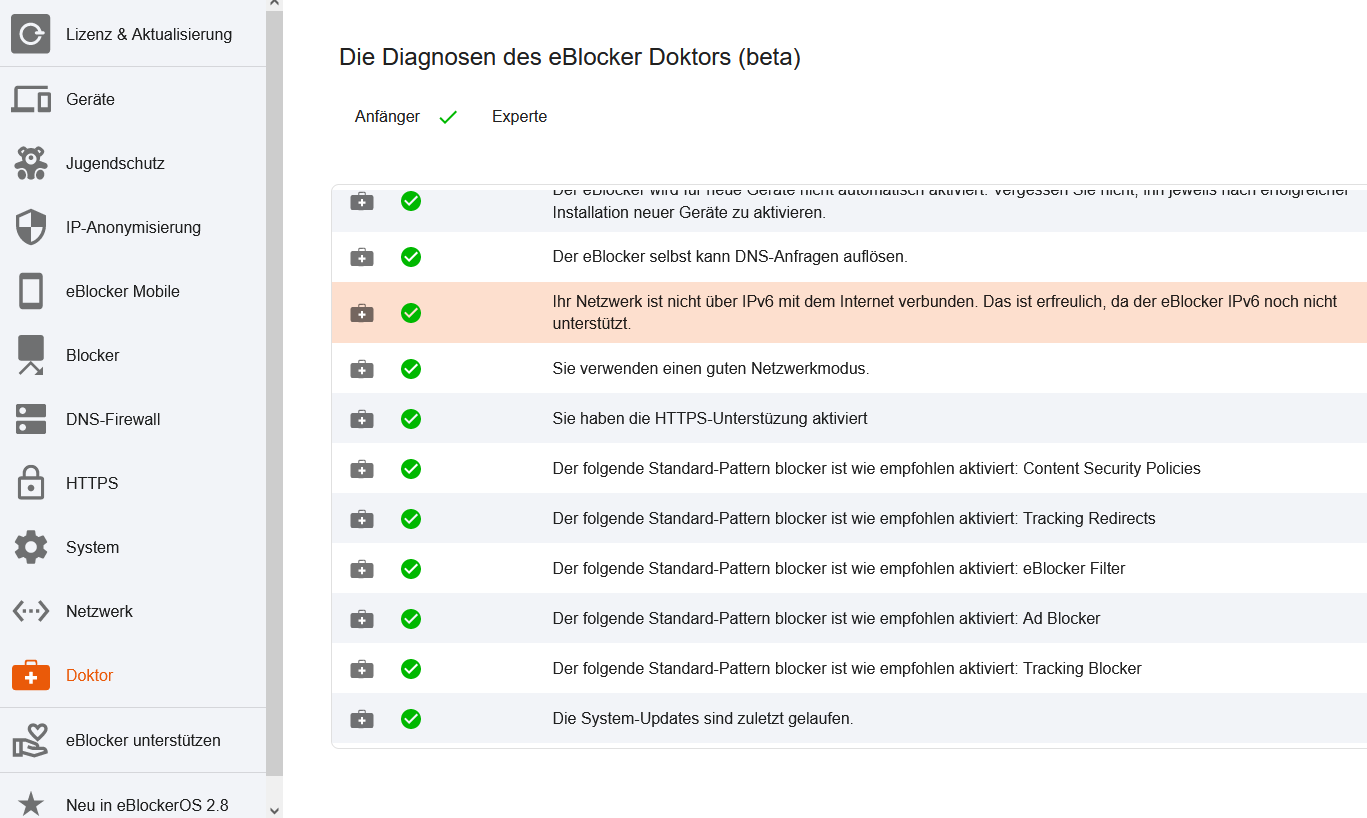Click 'Sie haben die HTTPS-Unterstüzung aktiviert'
This screenshot has width=1367, height=818.
point(710,419)
